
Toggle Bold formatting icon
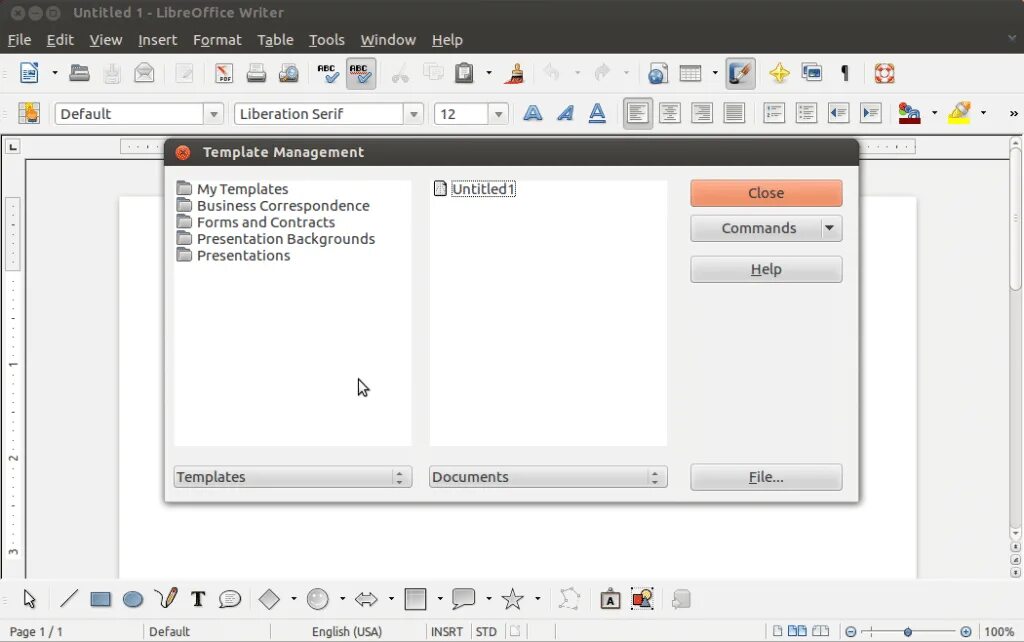pos(533,114)
